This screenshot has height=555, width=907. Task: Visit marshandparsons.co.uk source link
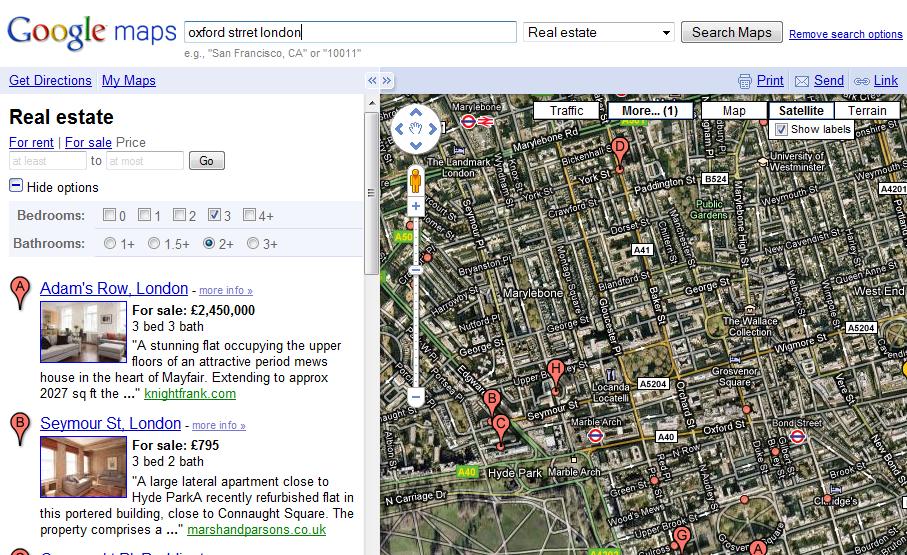[257, 530]
